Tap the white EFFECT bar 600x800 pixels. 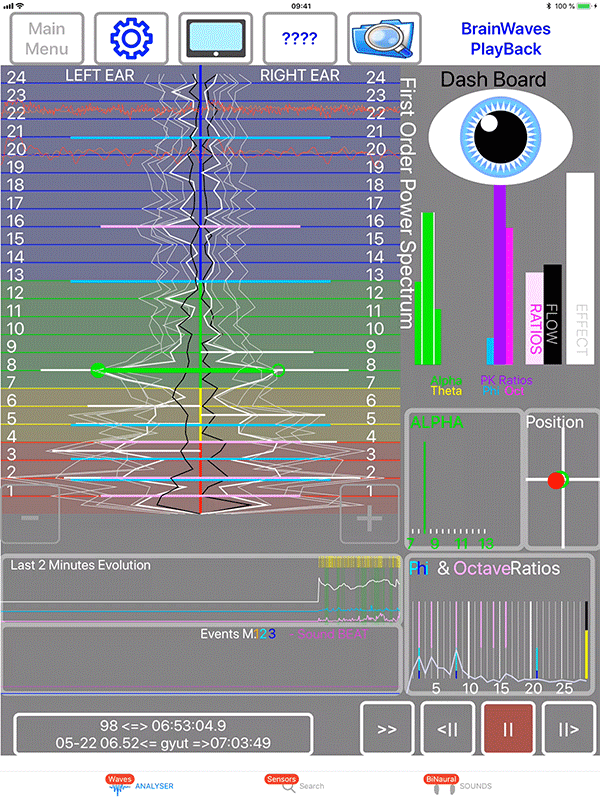point(580,268)
